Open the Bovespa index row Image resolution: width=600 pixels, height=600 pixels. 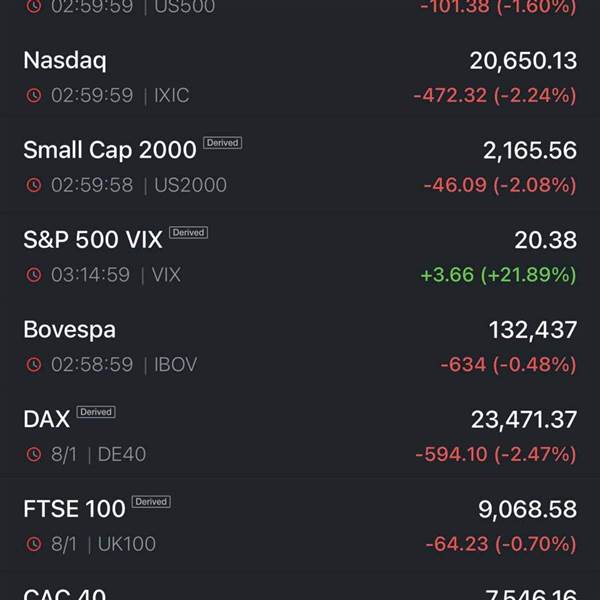[300, 346]
